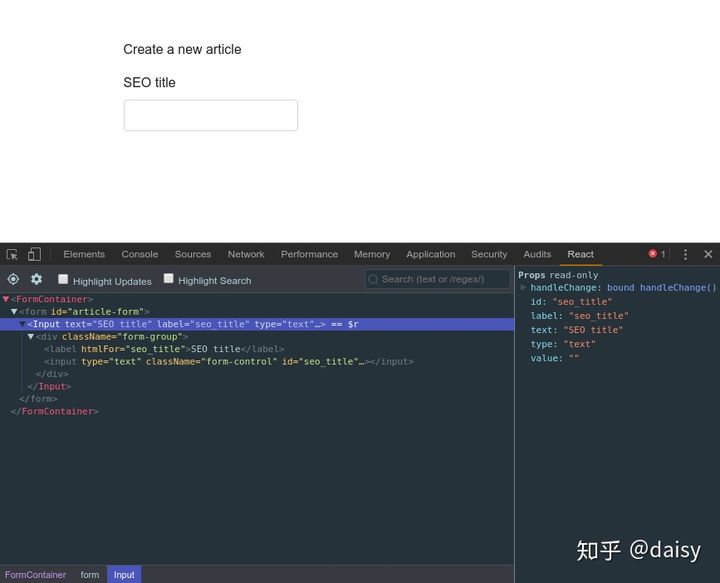Open the Network tab
Image resolution: width=720 pixels, height=583 pixels.
click(246, 254)
